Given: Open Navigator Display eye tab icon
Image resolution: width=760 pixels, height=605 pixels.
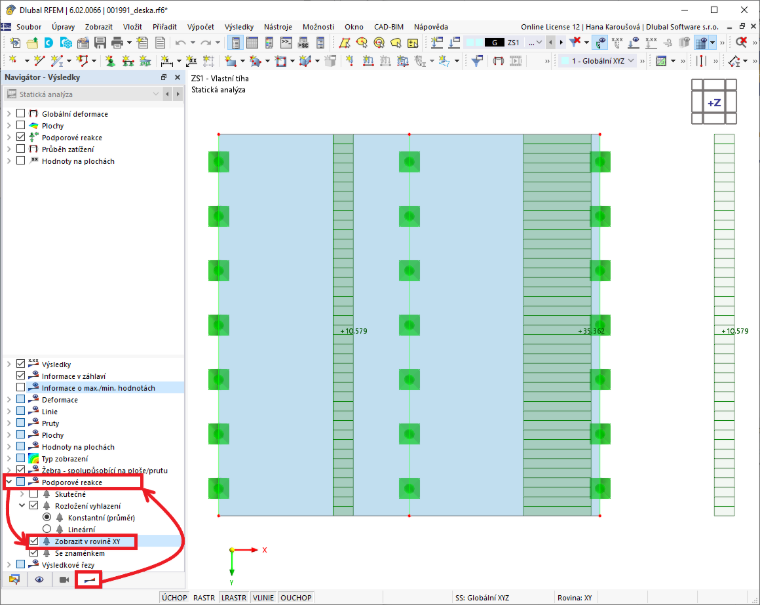Looking at the screenshot, I should tap(39, 580).
